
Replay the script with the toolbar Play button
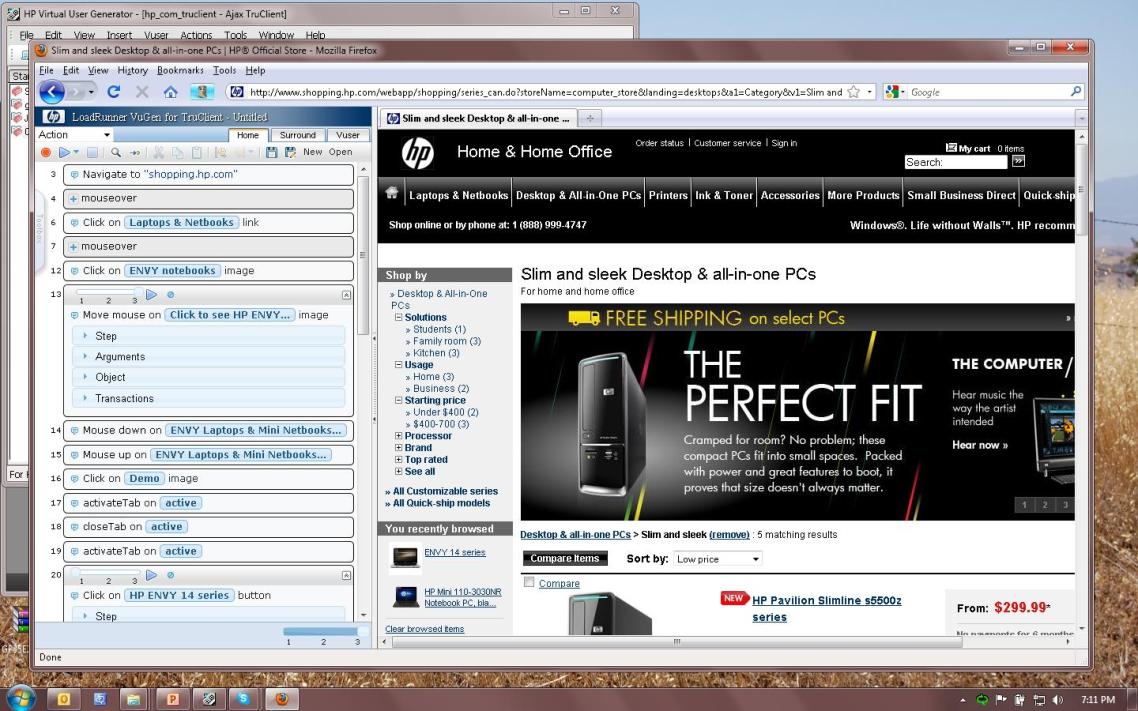coord(65,152)
